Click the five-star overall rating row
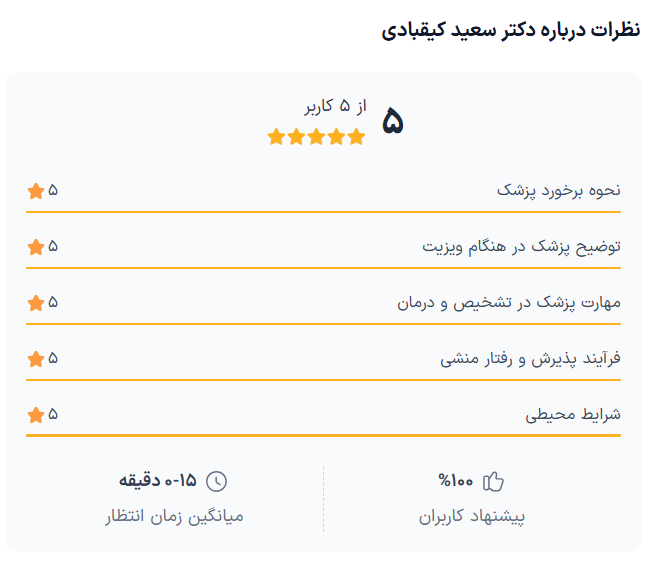Image resolution: width=655 pixels, height=563 pixels. tap(317, 137)
